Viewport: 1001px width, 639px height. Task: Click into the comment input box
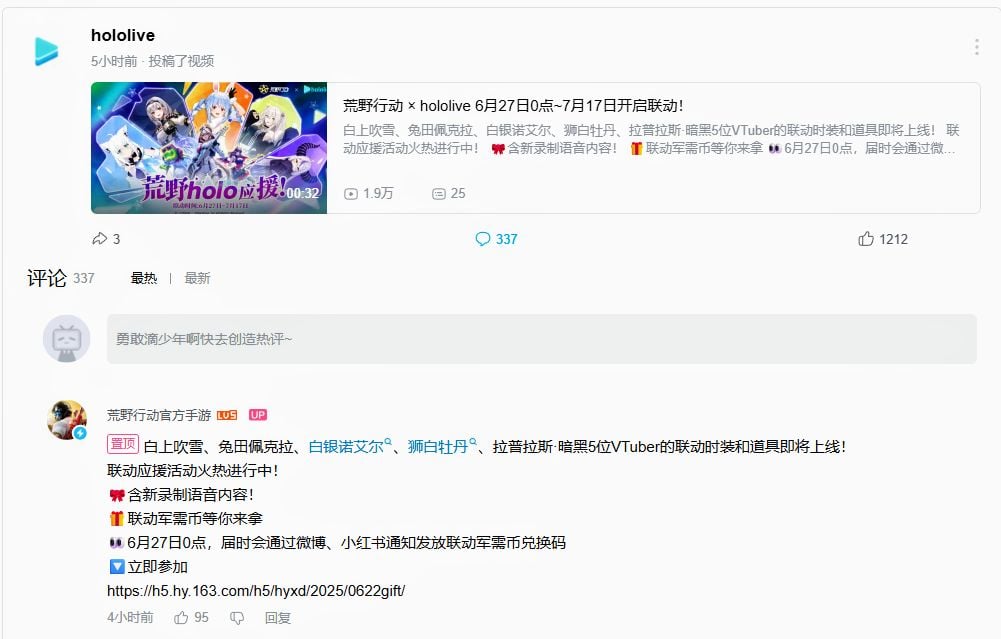[541, 339]
